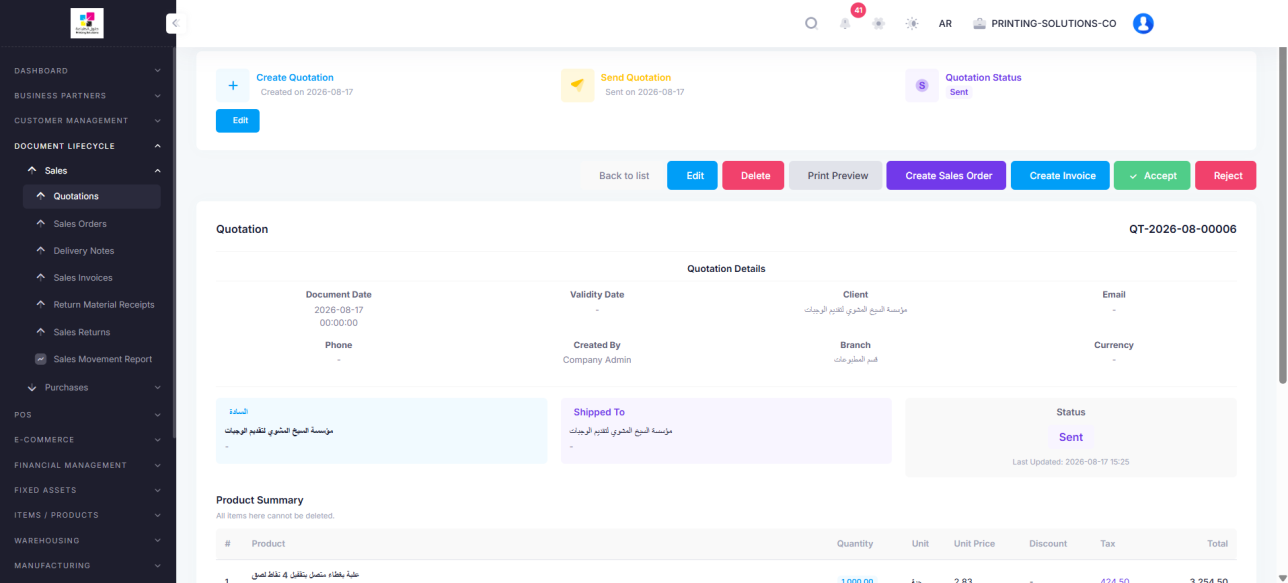Click the Sent status badge under Quotation Status
Screen dimensions: 1288x583
[959, 92]
